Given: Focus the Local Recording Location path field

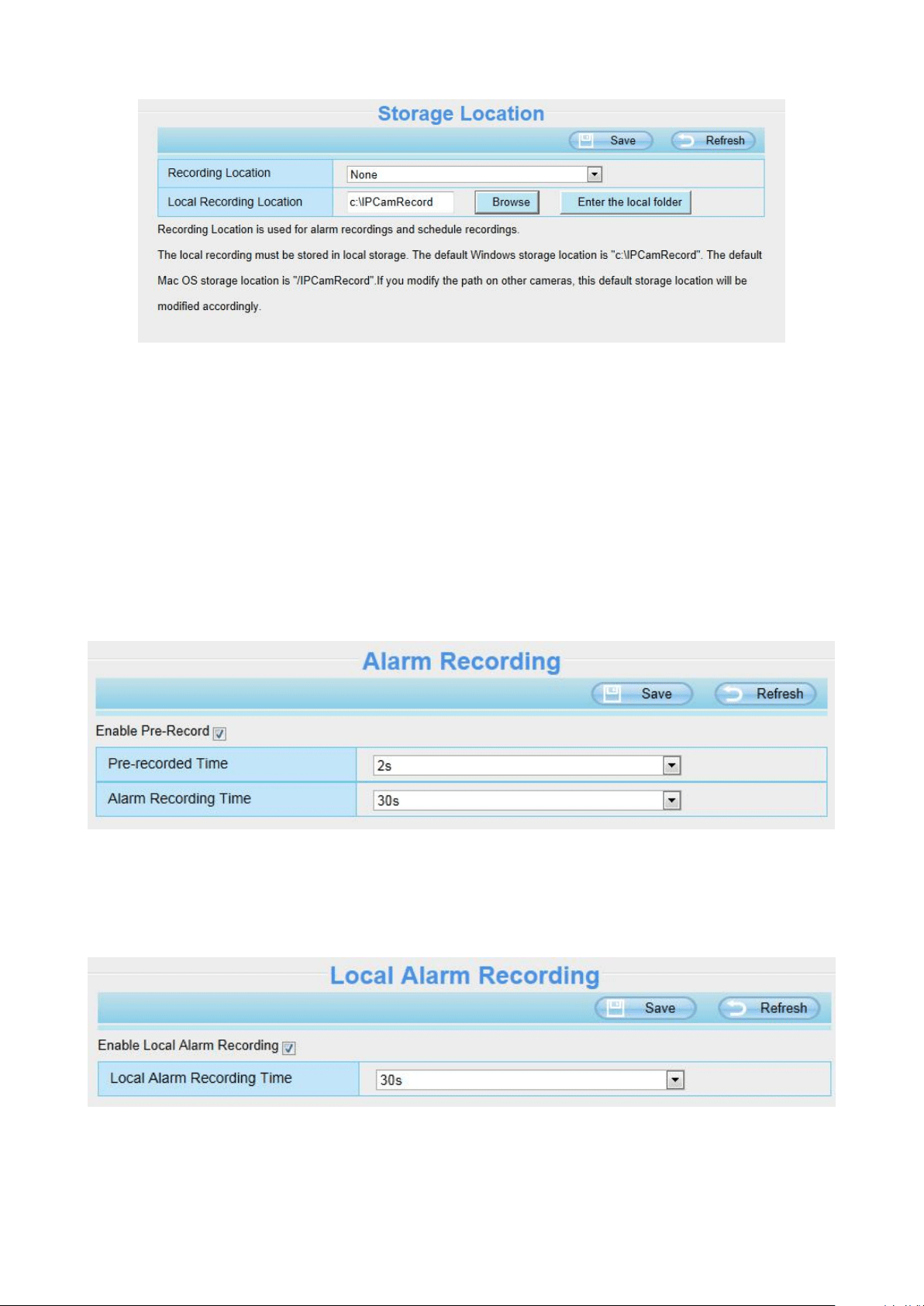Looking at the screenshot, I should [x=400, y=202].
